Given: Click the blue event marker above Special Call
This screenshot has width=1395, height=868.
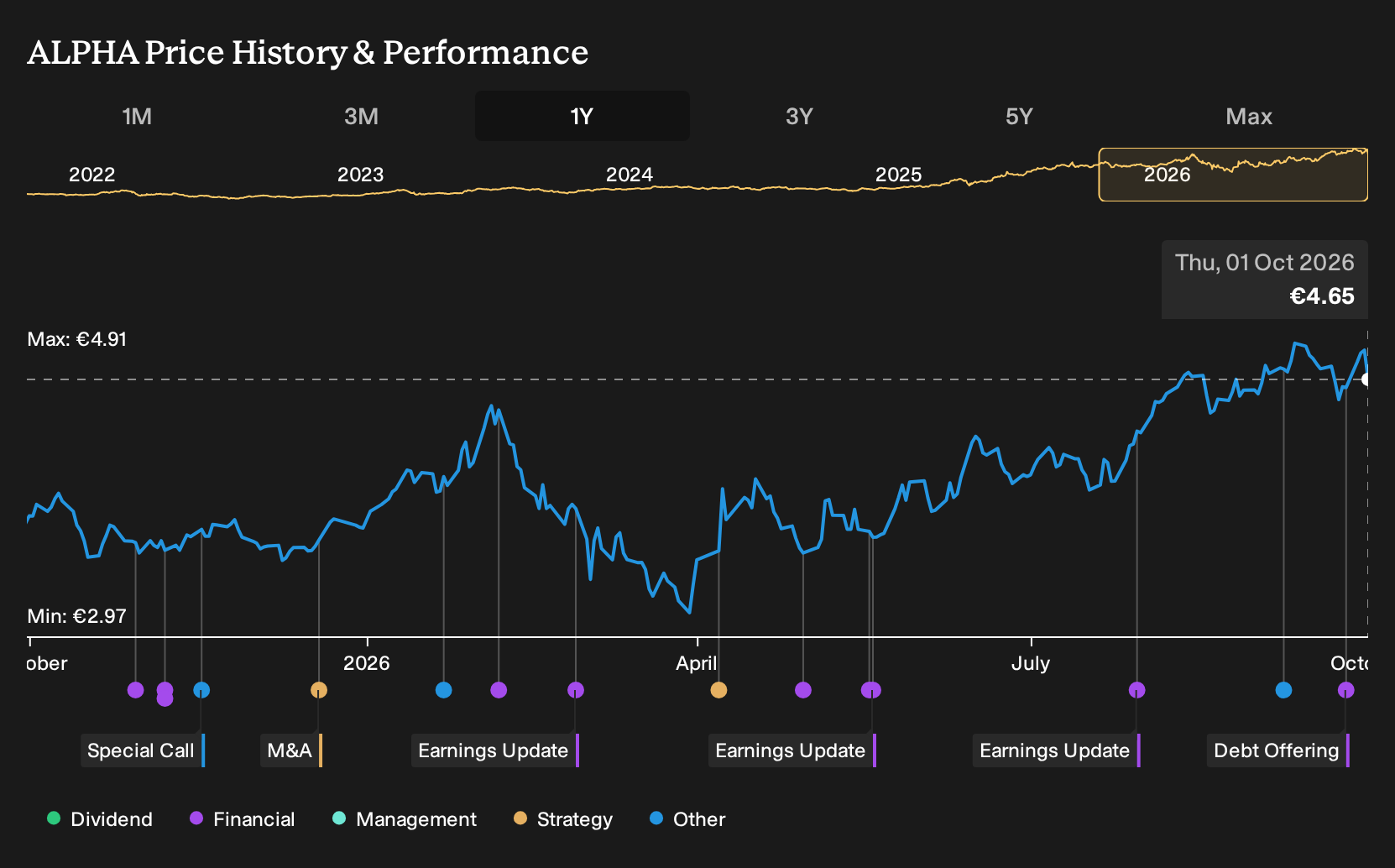Looking at the screenshot, I should point(201,690).
